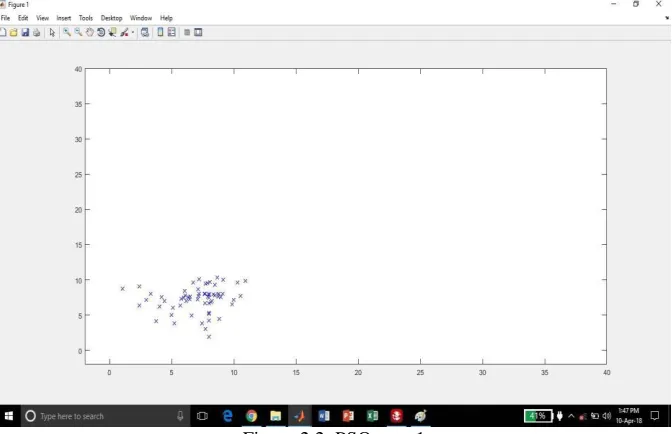
Task: Click the 41% battery indicator
Action: (x=538, y=416)
